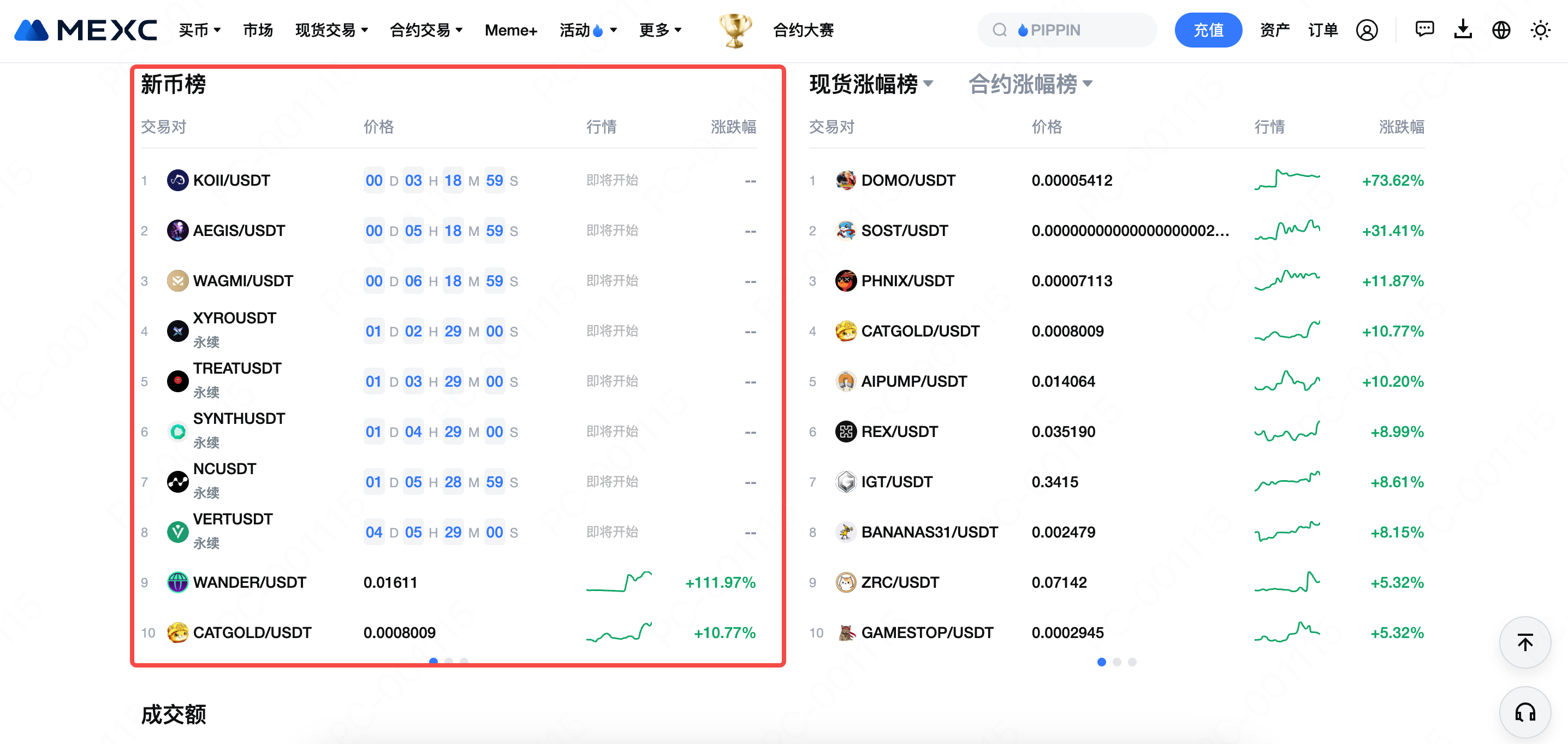Click the DOMO/USDT price trend sparkline

coord(1287,180)
